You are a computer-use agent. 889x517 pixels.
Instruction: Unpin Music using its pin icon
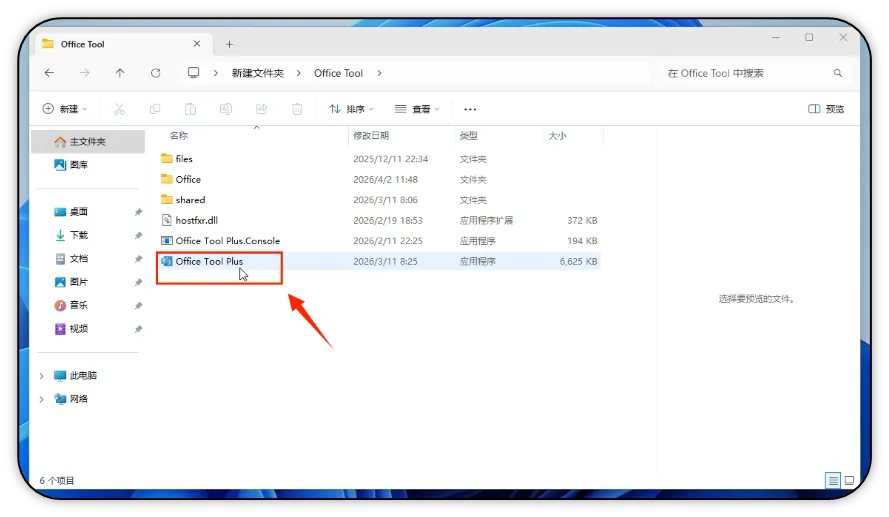click(x=138, y=306)
